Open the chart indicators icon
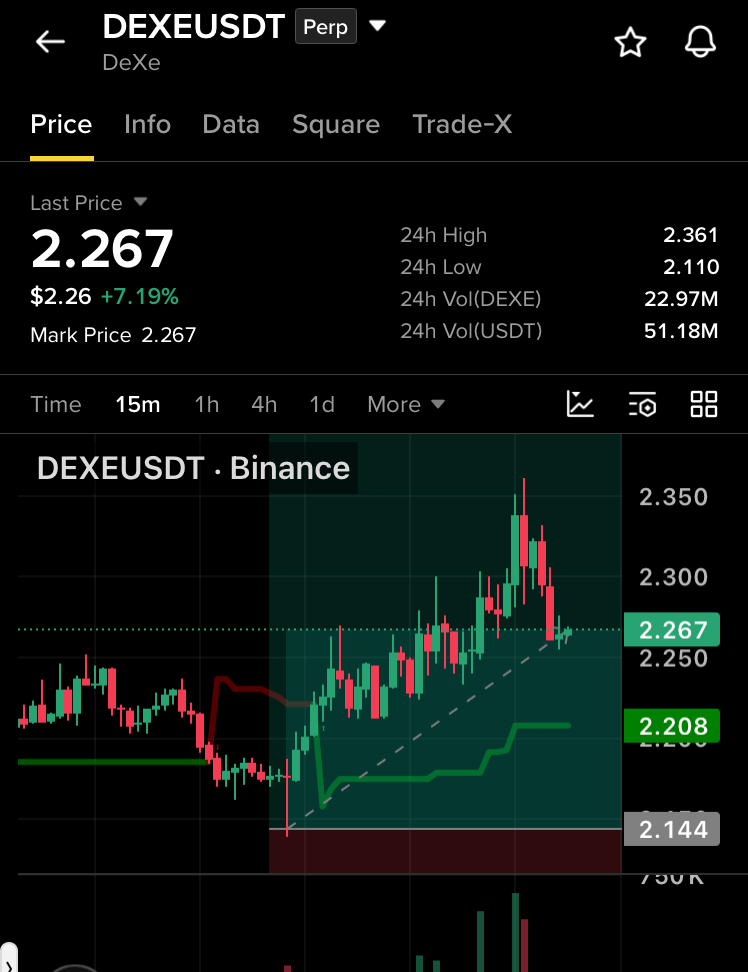748x972 pixels. coord(580,404)
